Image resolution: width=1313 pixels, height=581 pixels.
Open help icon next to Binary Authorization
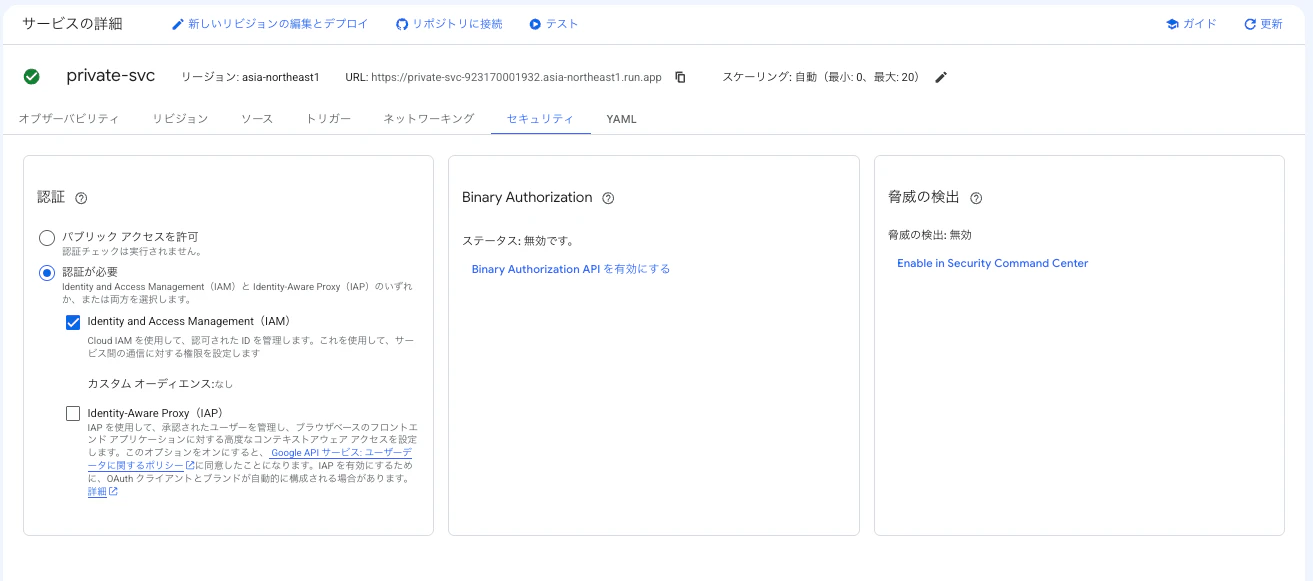click(x=608, y=198)
